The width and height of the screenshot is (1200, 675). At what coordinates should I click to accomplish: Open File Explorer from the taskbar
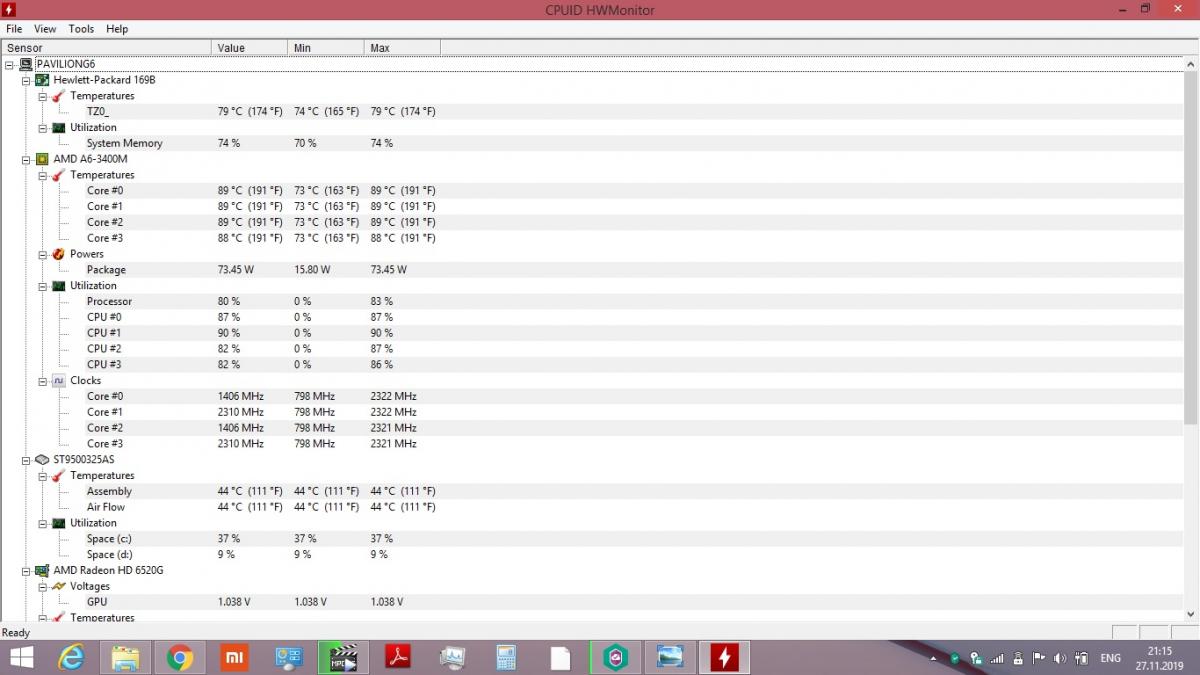pos(126,657)
